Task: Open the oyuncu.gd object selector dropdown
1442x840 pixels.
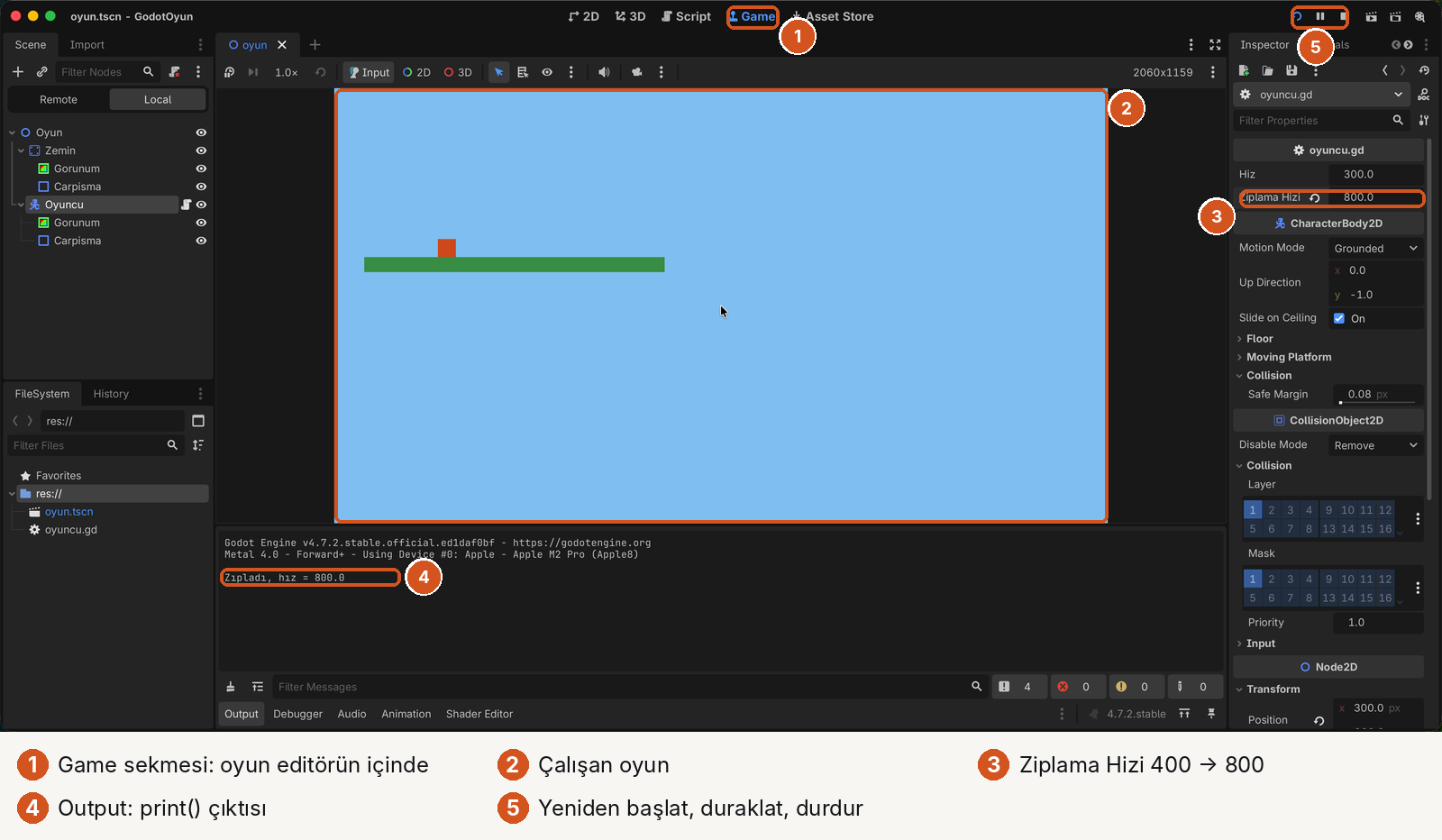Action: point(1321,95)
